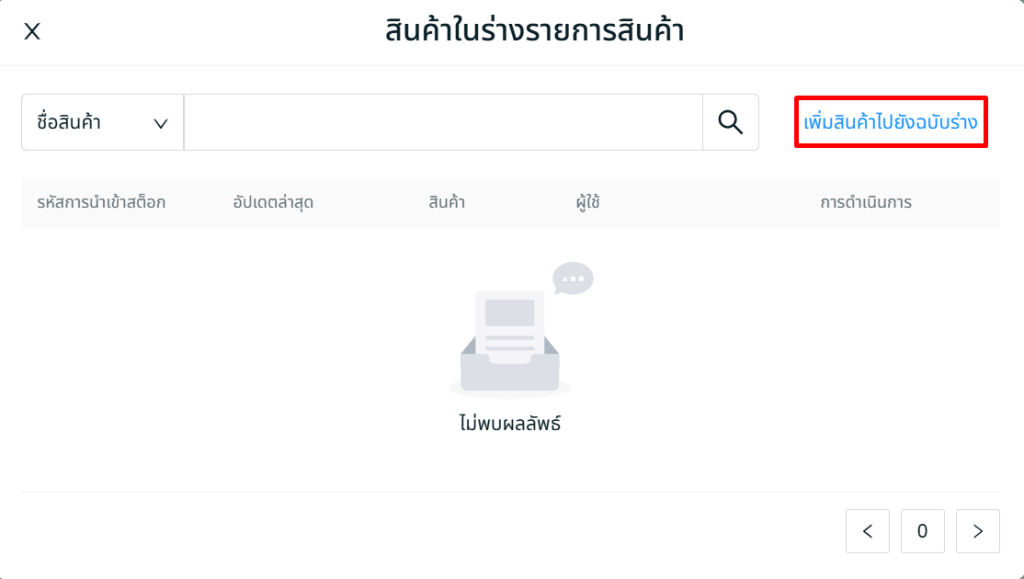Close the draft product list dialog
This screenshot has width=1024, height=579.
(32, 31)
